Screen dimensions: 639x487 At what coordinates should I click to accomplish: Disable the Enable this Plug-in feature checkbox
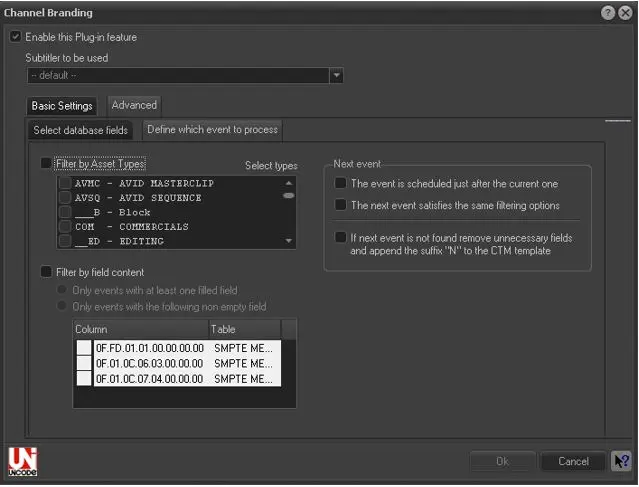click(15, 37)
